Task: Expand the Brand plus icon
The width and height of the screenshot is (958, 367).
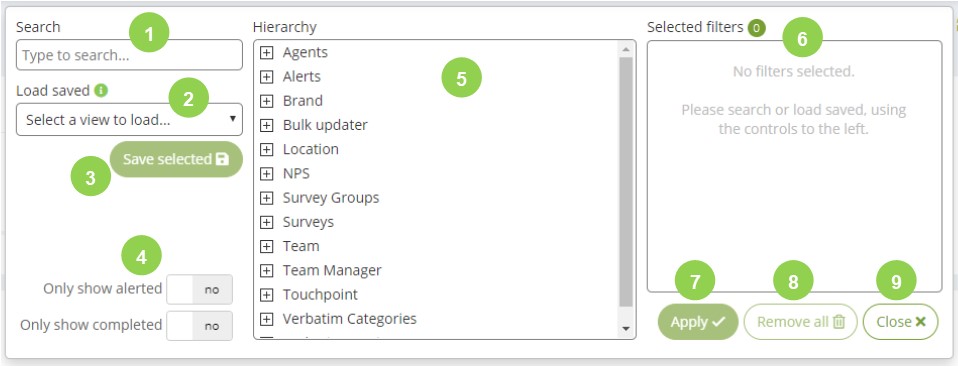Action: pyautogui.click(x=266, y=101)
